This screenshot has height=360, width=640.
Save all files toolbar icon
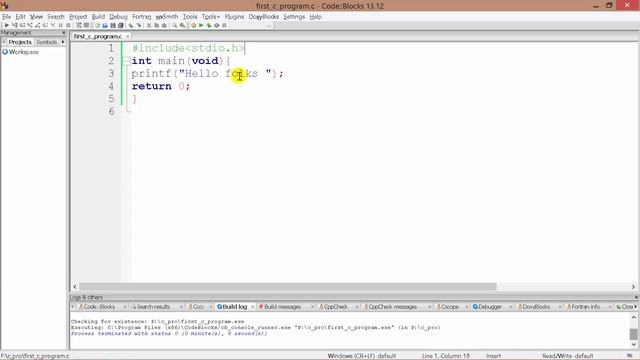pos(120,25)
